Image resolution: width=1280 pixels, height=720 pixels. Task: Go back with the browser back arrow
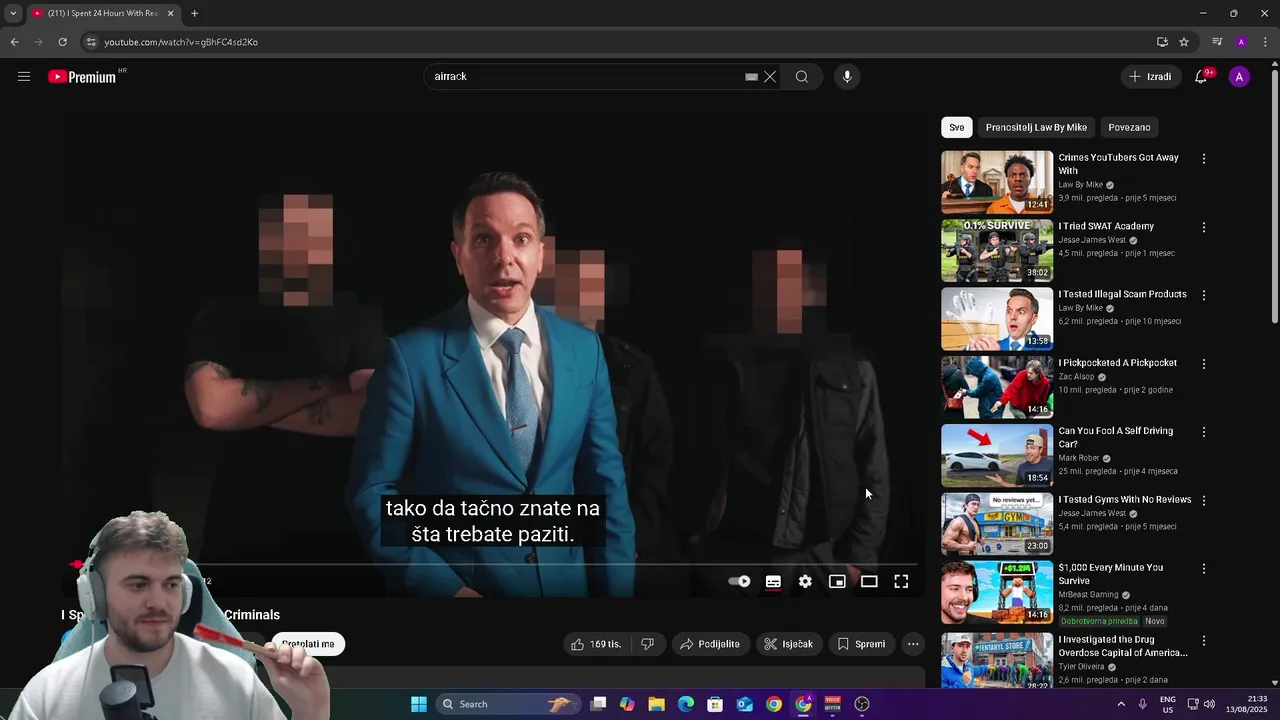pyautogui.click(x=14, y=42)
